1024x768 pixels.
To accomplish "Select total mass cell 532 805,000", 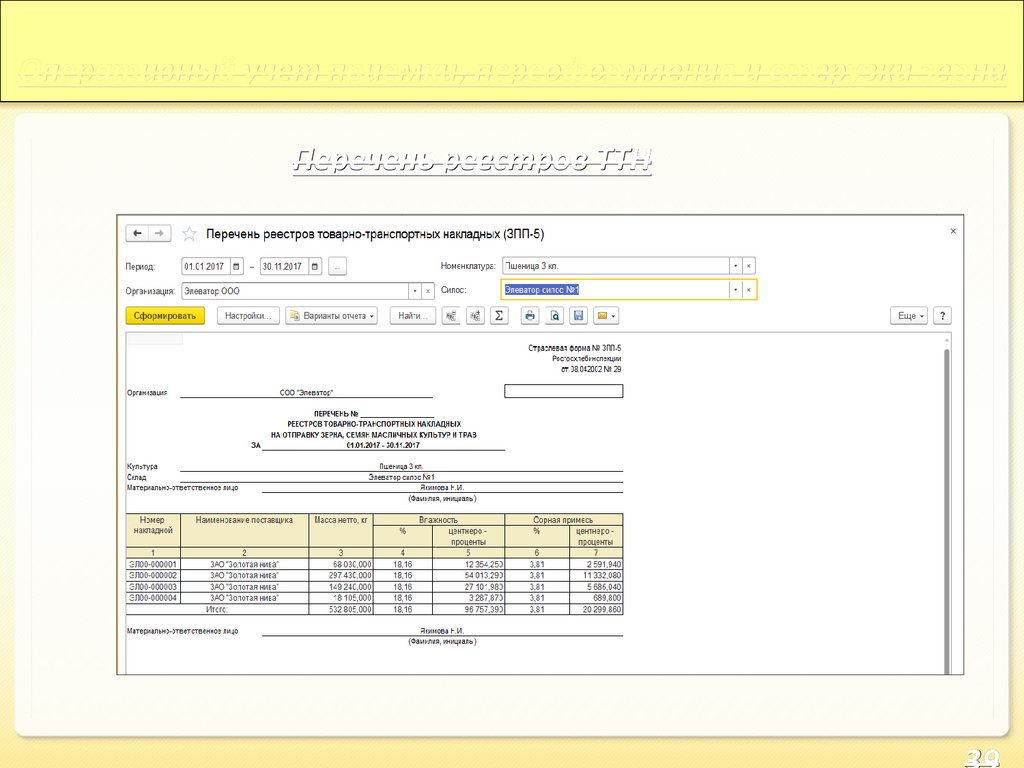I will tap(340, 609).
